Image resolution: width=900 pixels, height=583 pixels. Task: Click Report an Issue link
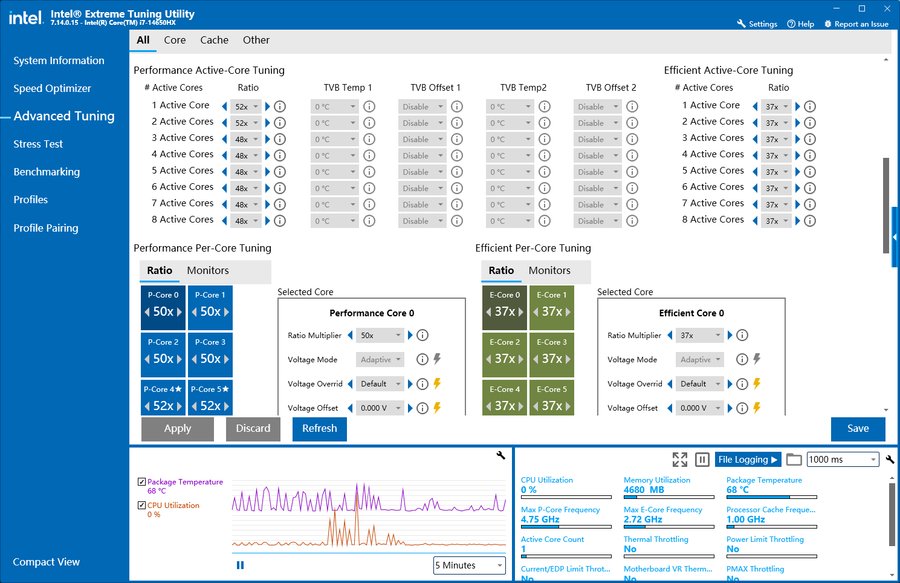tap(856, 24)
